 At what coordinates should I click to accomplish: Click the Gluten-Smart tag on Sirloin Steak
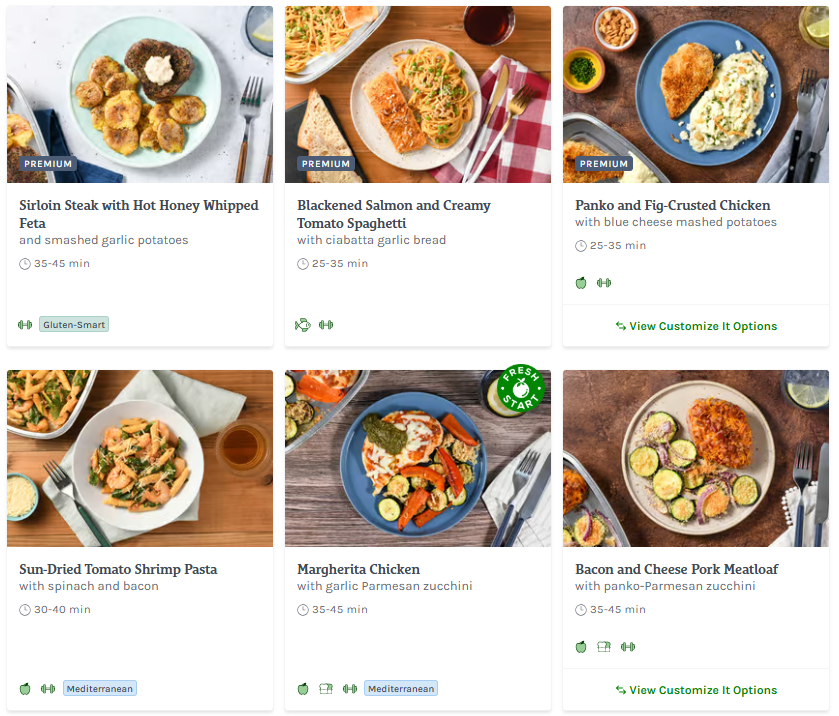click(x=74, y=325)
